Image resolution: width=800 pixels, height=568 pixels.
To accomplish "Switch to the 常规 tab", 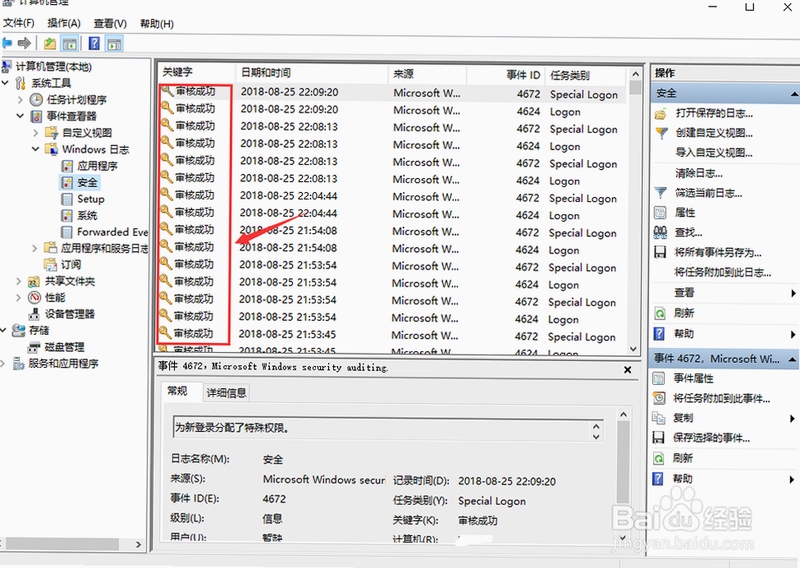I will click(x=177, y=391).
